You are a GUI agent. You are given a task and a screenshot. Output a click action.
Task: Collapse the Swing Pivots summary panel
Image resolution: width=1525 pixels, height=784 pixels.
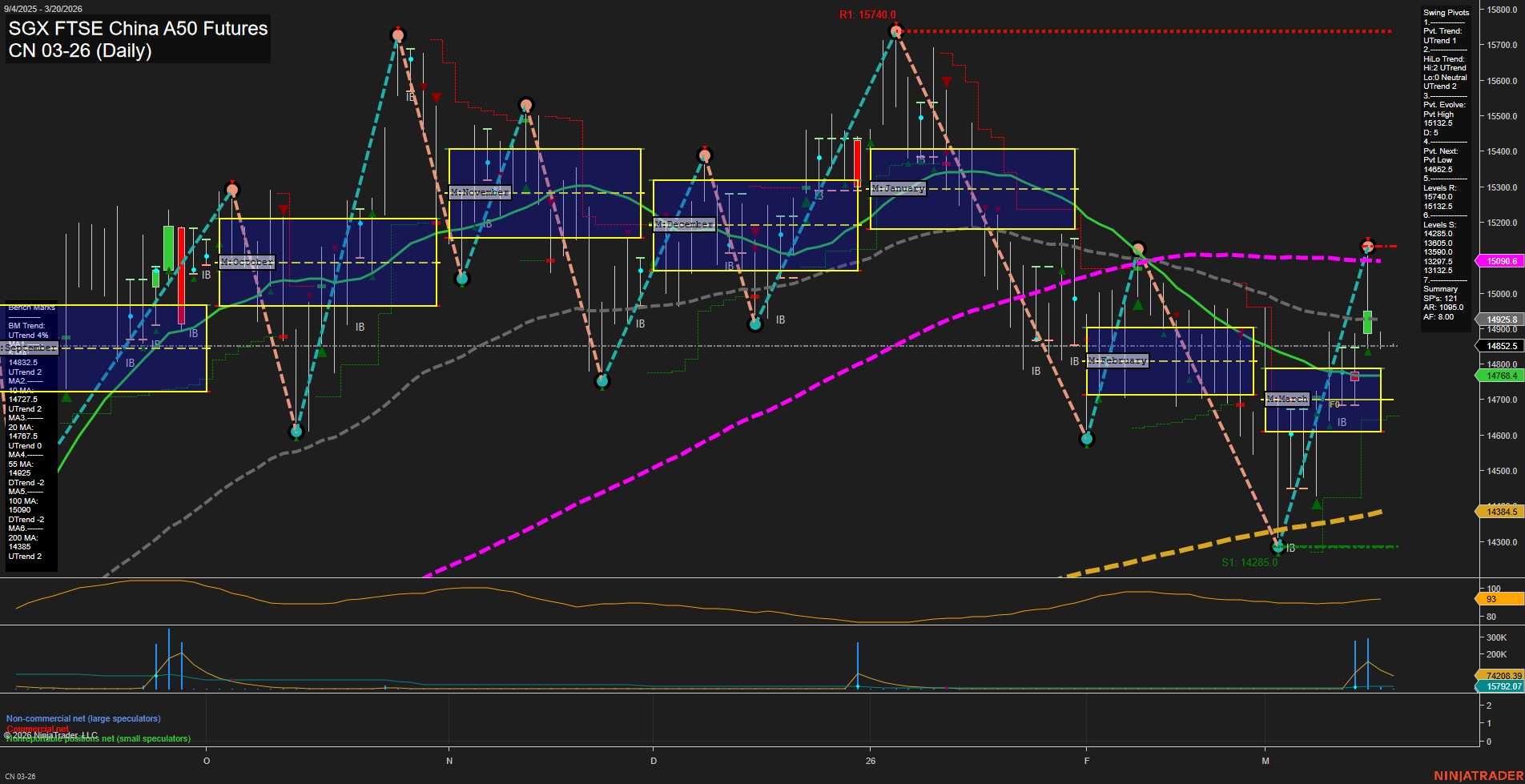point(1447,12)
